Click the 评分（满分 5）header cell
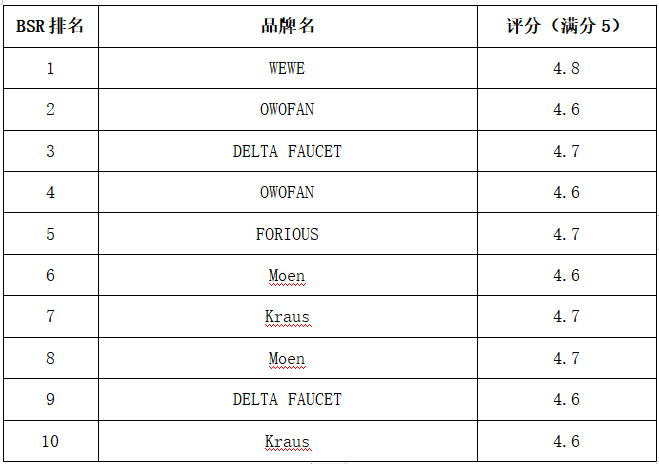659x464 pixels. point(565,27)
